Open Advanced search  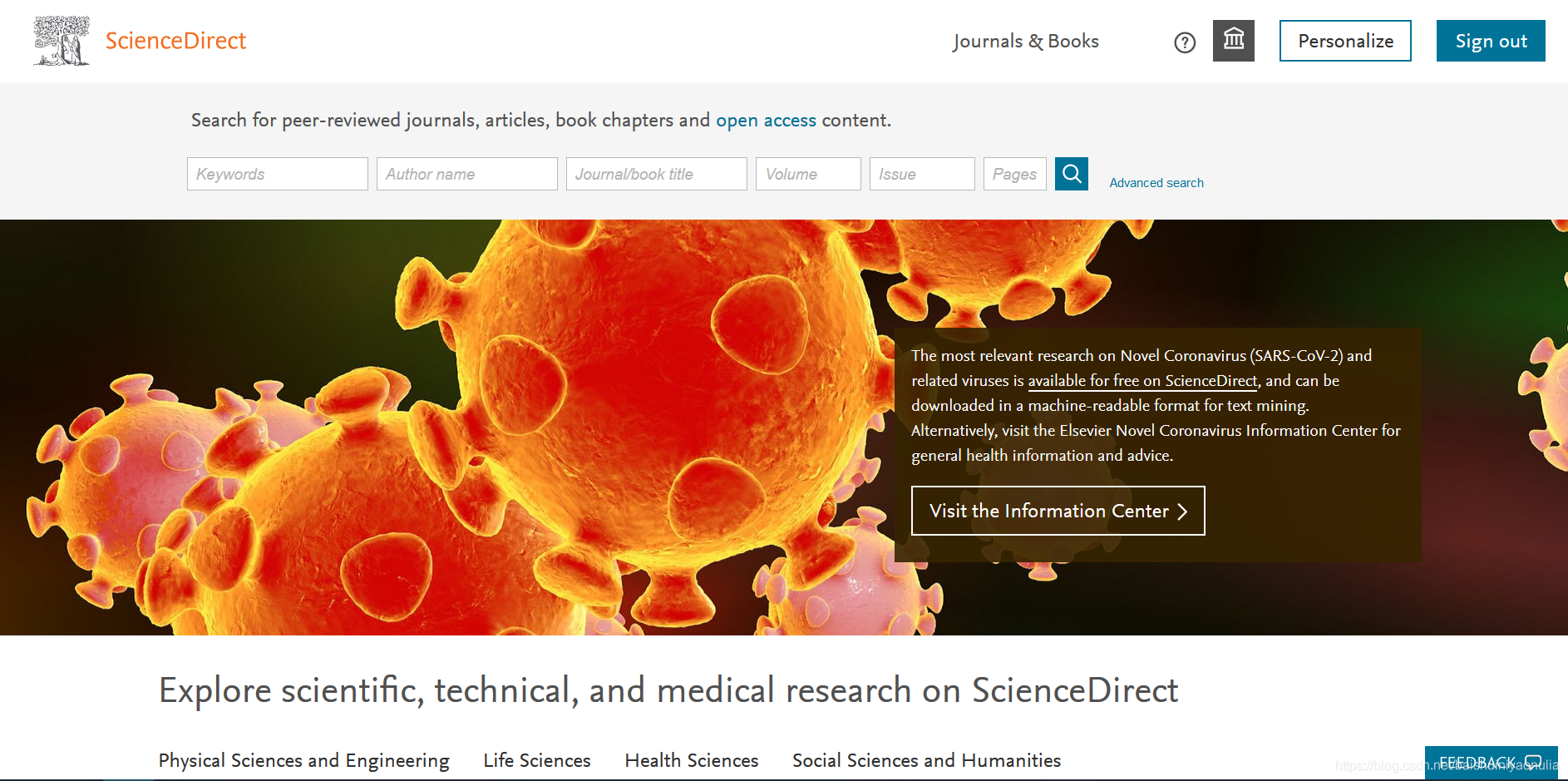(1156, 183)
